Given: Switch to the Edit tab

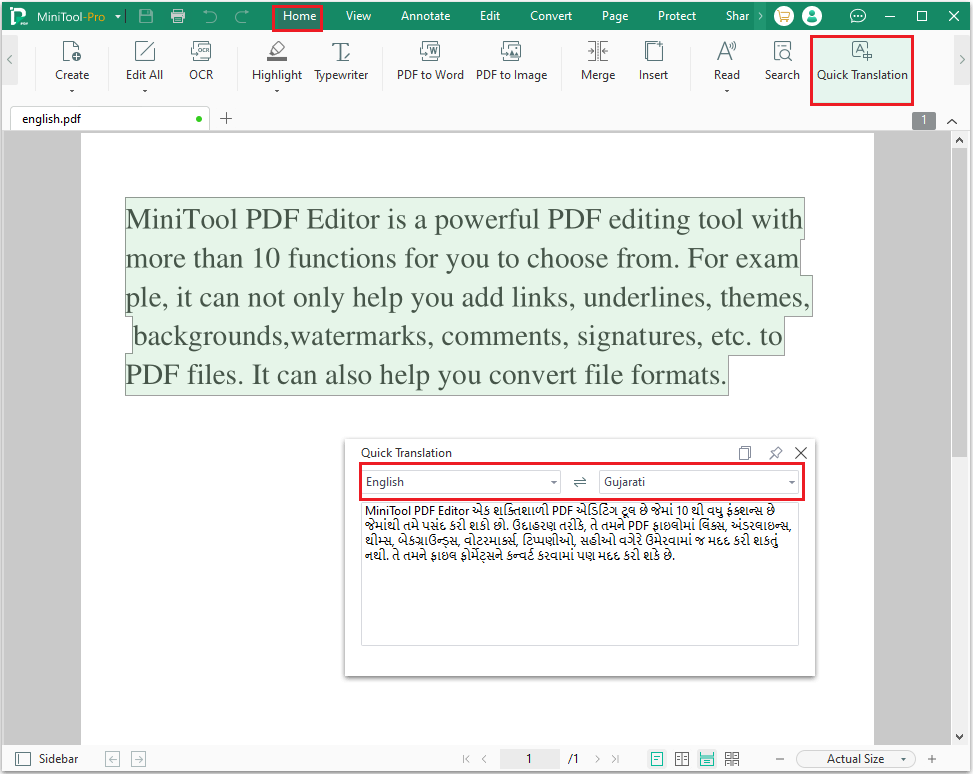Looking at the screenshot, I should click(490, 16).
